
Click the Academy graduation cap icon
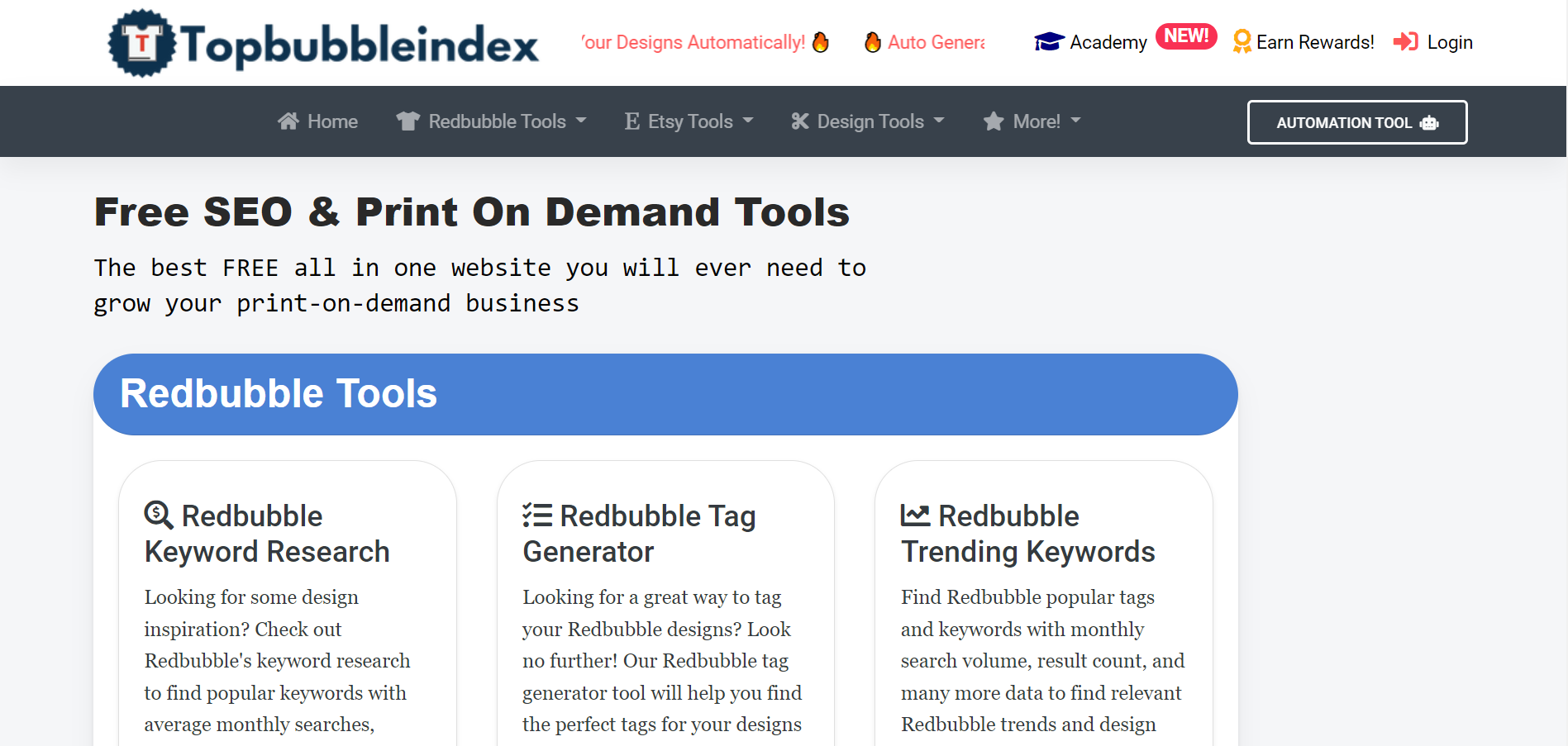(x=1049, y=42)
